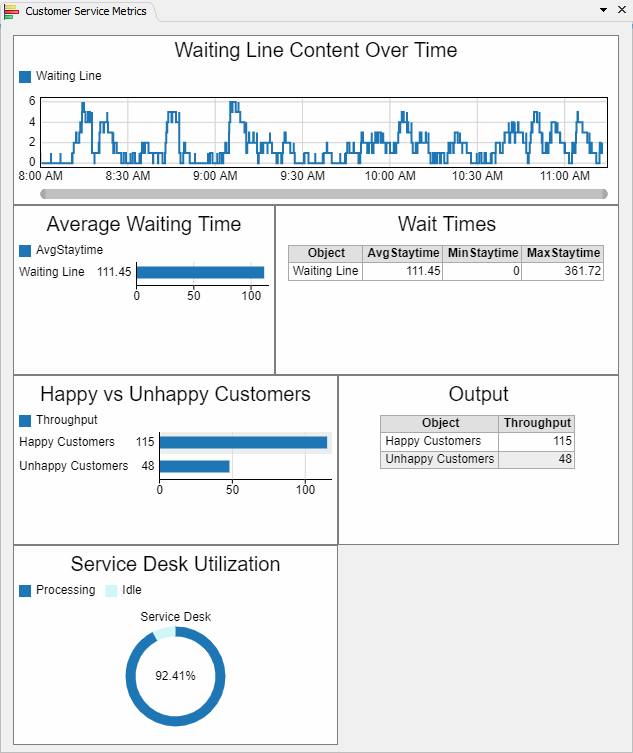The width and height of the screenshot is (633, 753).
Task: Open the panel dropdown arrow at top right
Action: click(x=604, y=10)
